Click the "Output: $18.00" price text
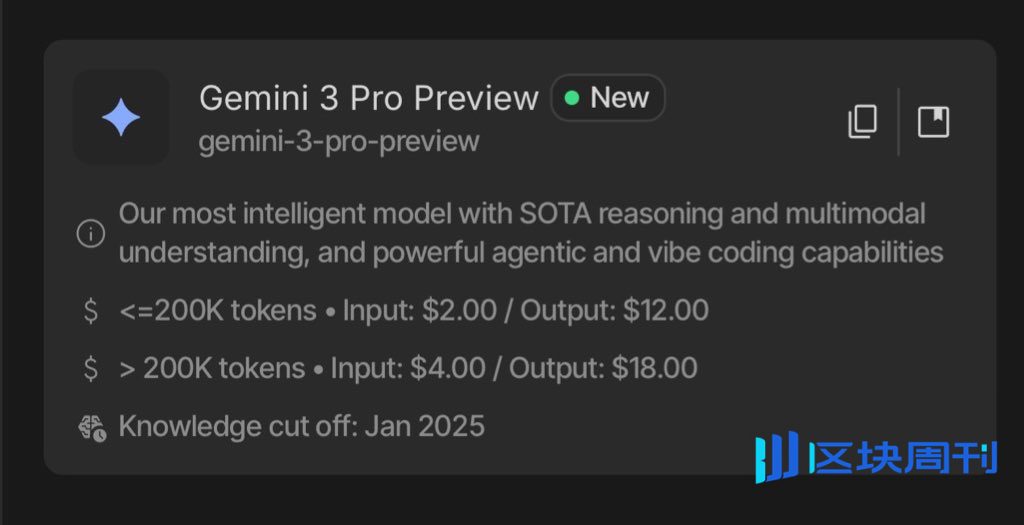 pyautogui.click(x=603, y=368)
